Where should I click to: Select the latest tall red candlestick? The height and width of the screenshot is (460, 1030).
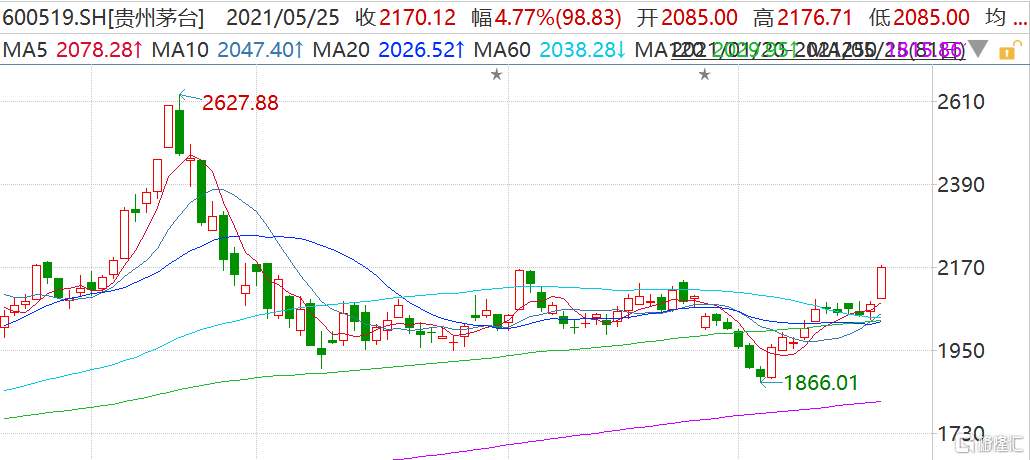tap(882, 283)
